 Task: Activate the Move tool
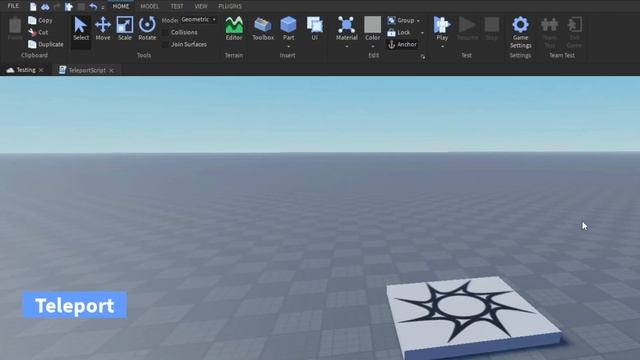point(103,29)
